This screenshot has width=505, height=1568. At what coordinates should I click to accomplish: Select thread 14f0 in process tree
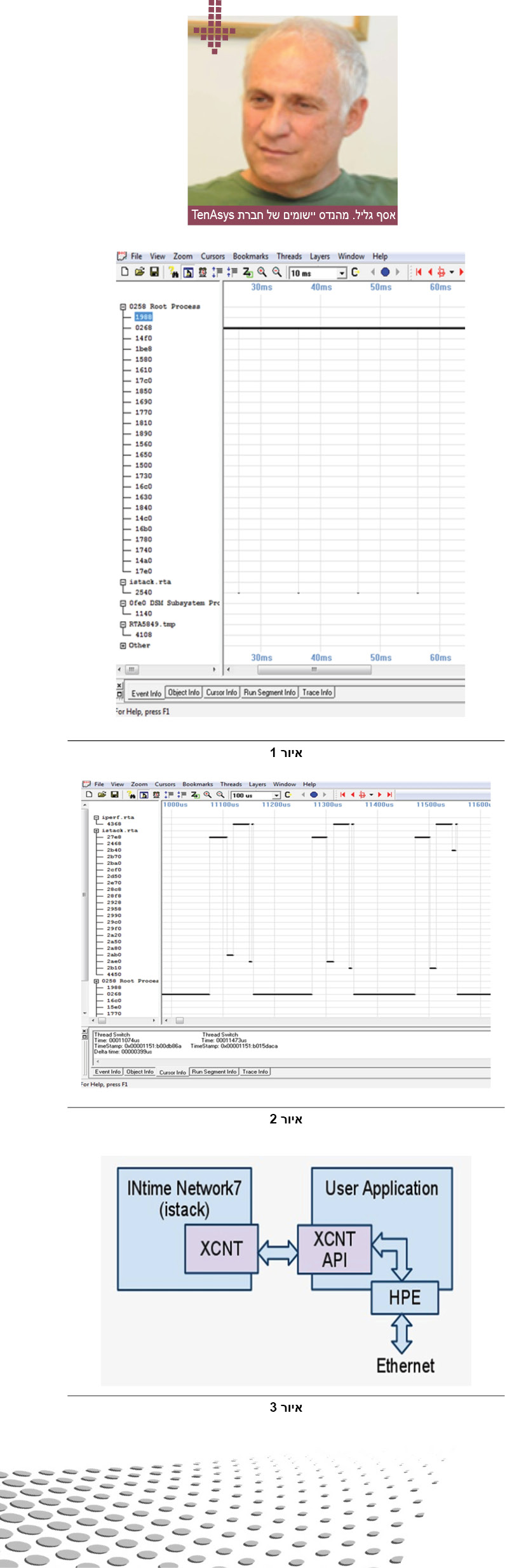click(144, 338)
